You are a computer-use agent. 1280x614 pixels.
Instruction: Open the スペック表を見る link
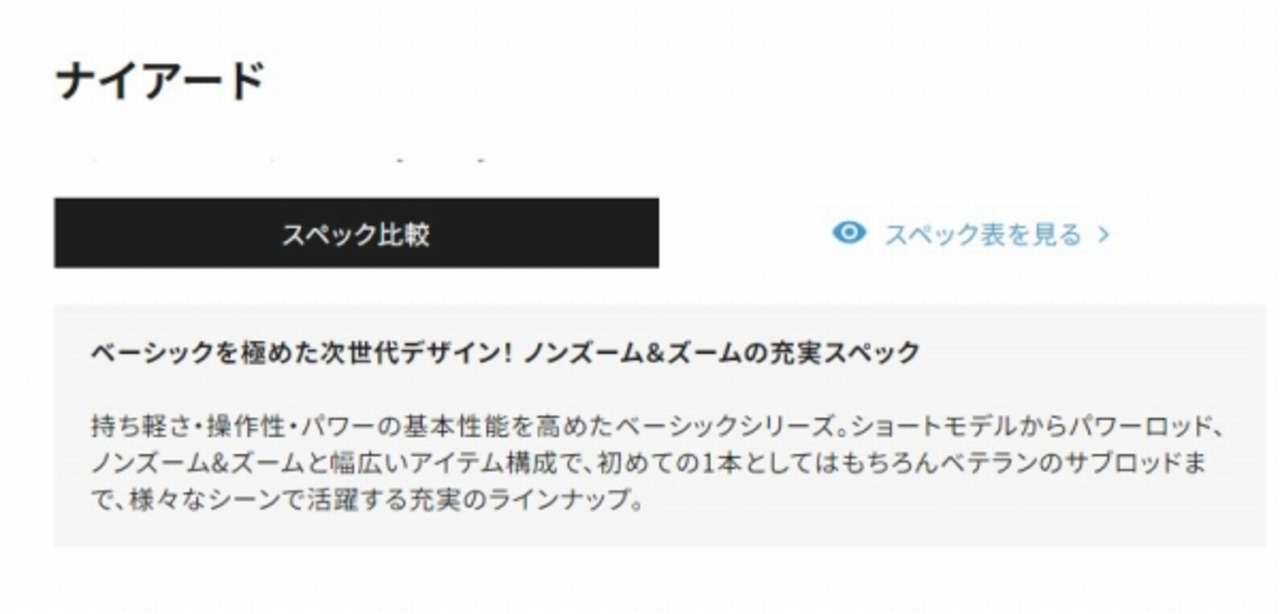tap(982, 235)
